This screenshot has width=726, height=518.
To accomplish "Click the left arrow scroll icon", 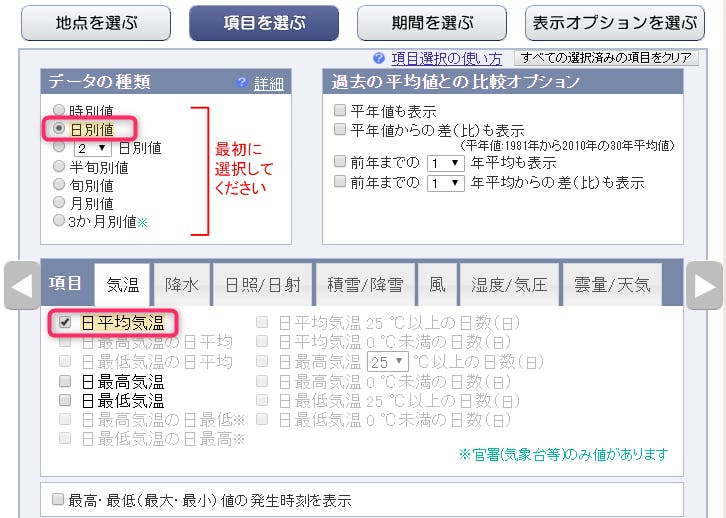I will [22, 285].
